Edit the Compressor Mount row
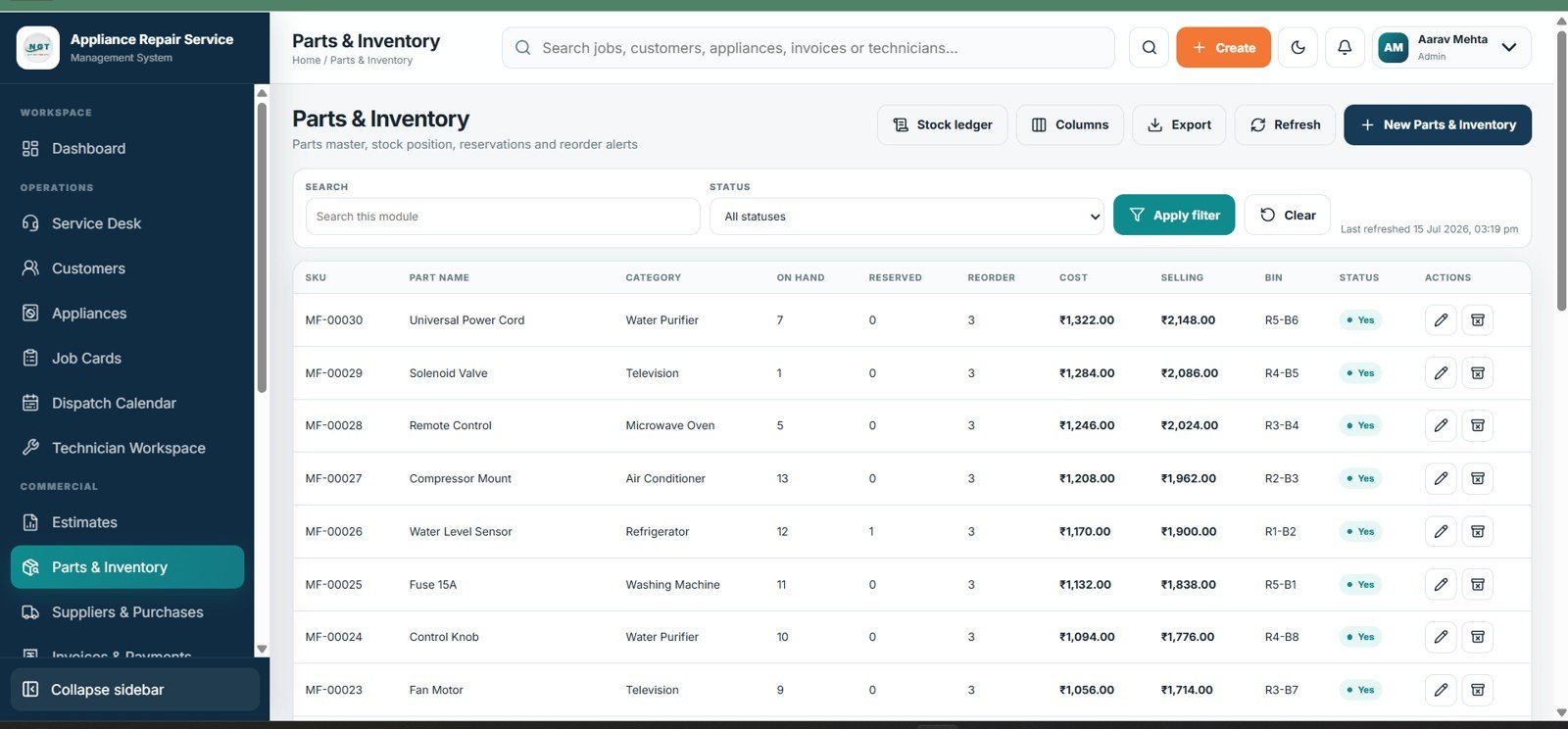The height and width of the screenshot is (729, 1568). 1441,478
